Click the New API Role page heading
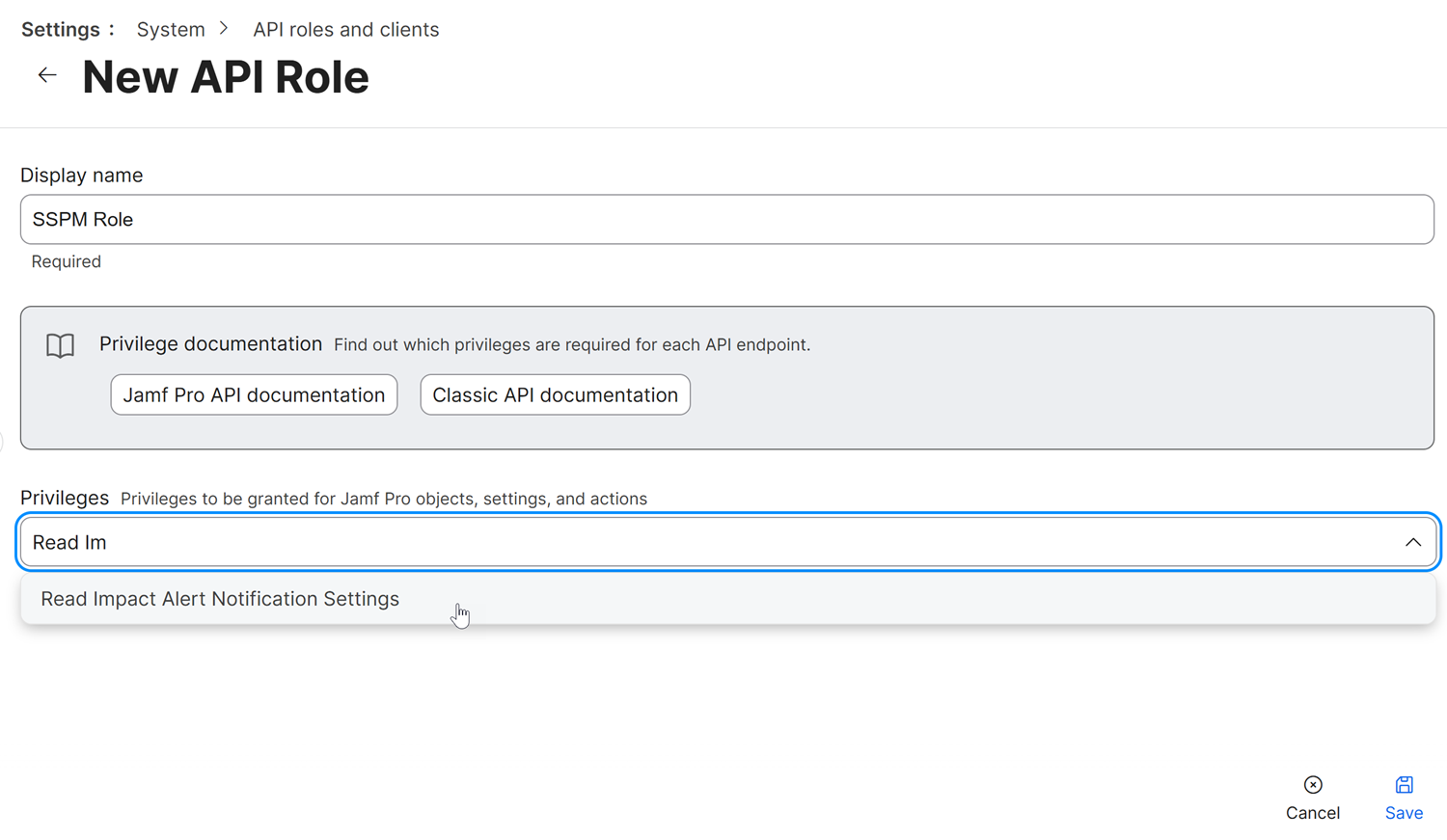1447x840 pixels. [x=226, y=77]
